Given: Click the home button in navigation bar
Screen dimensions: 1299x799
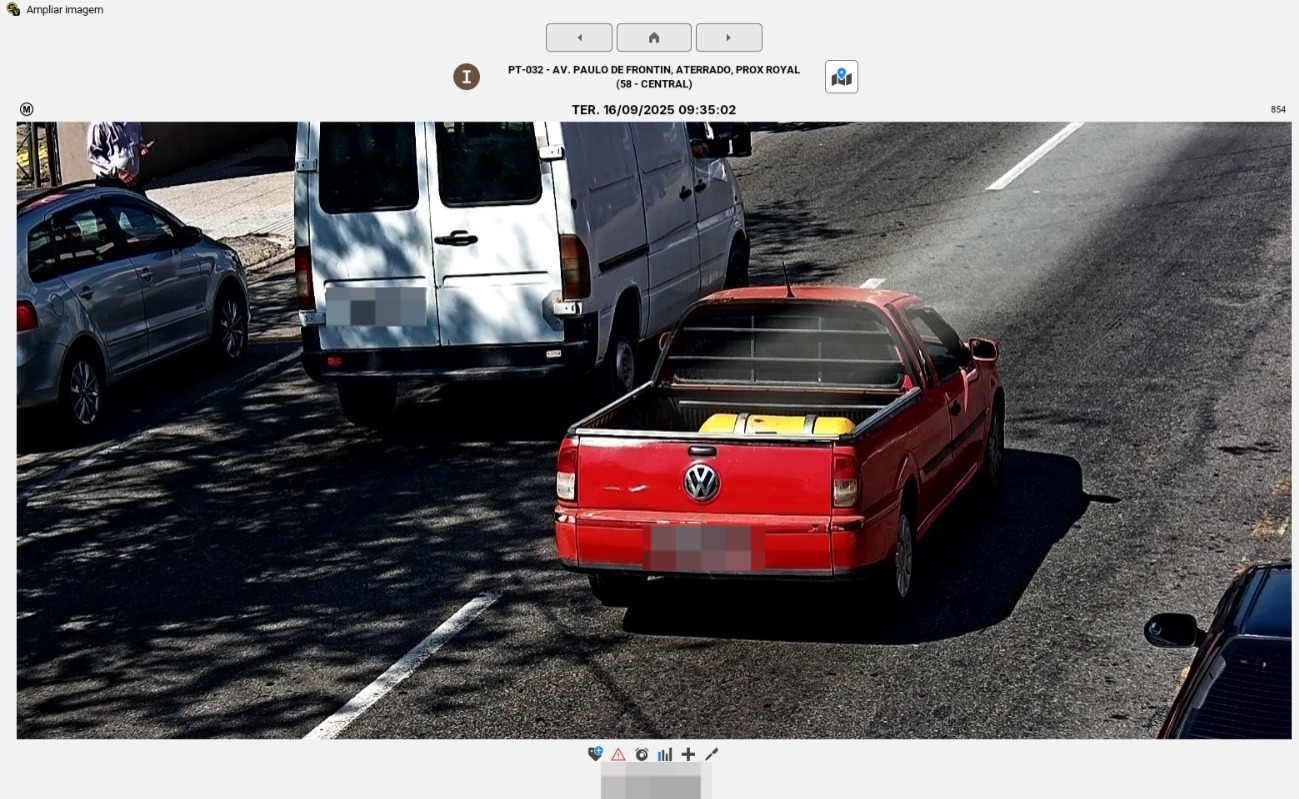Looking at the screenshot, I should click(x=654, y=38).
